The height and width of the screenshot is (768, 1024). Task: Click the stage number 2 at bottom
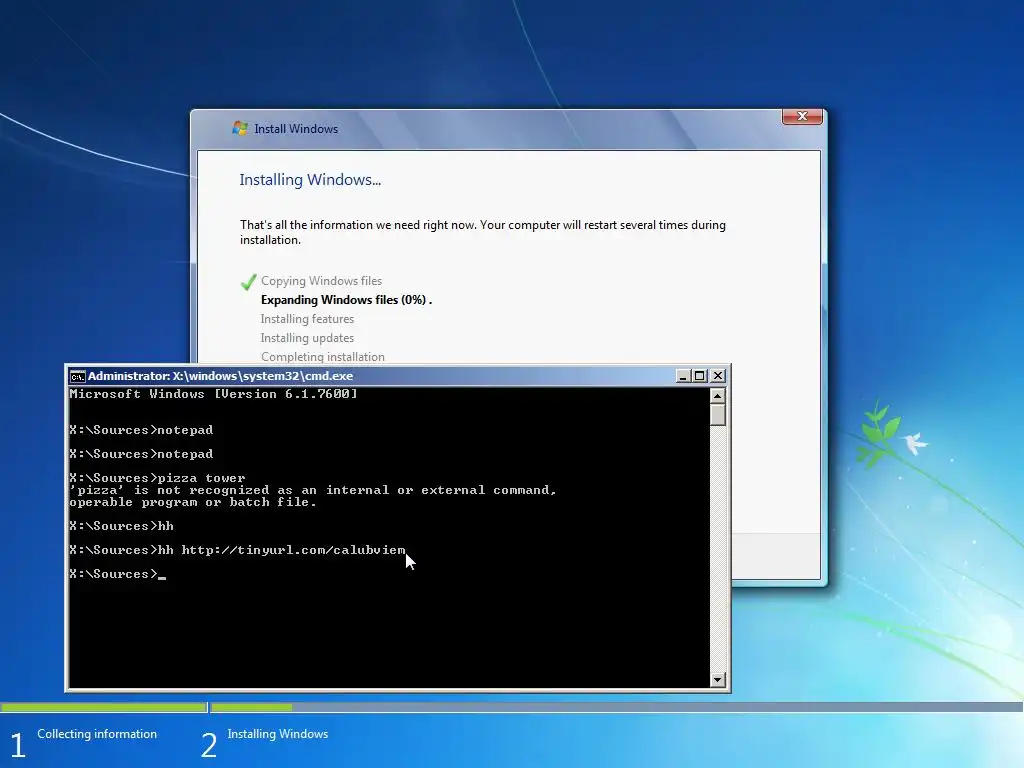[209, 745]
